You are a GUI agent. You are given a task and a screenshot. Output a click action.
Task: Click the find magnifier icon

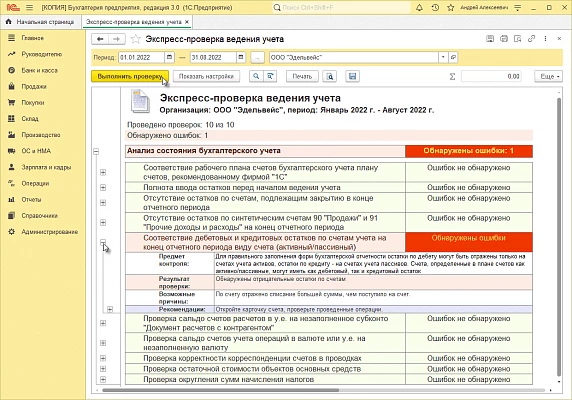tap(256, 76)
